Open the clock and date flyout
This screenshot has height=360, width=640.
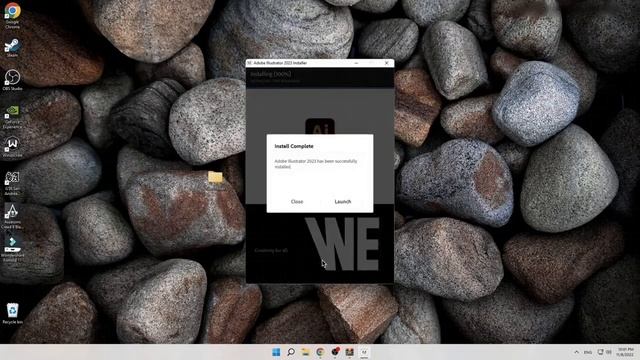pos(625,352)
